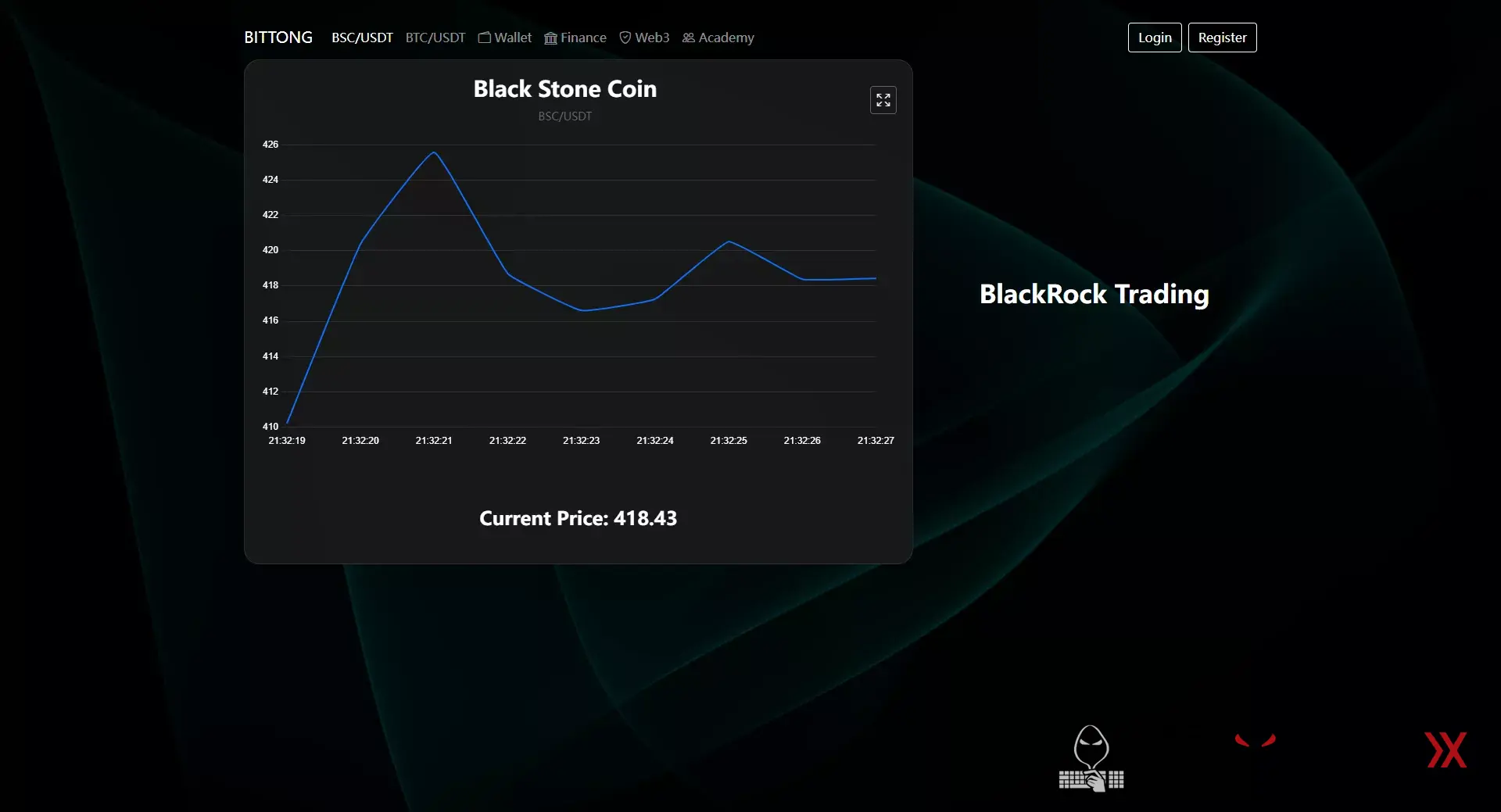
Task: Click the 21:32:21 time axis label
Action: pos(434,441)
